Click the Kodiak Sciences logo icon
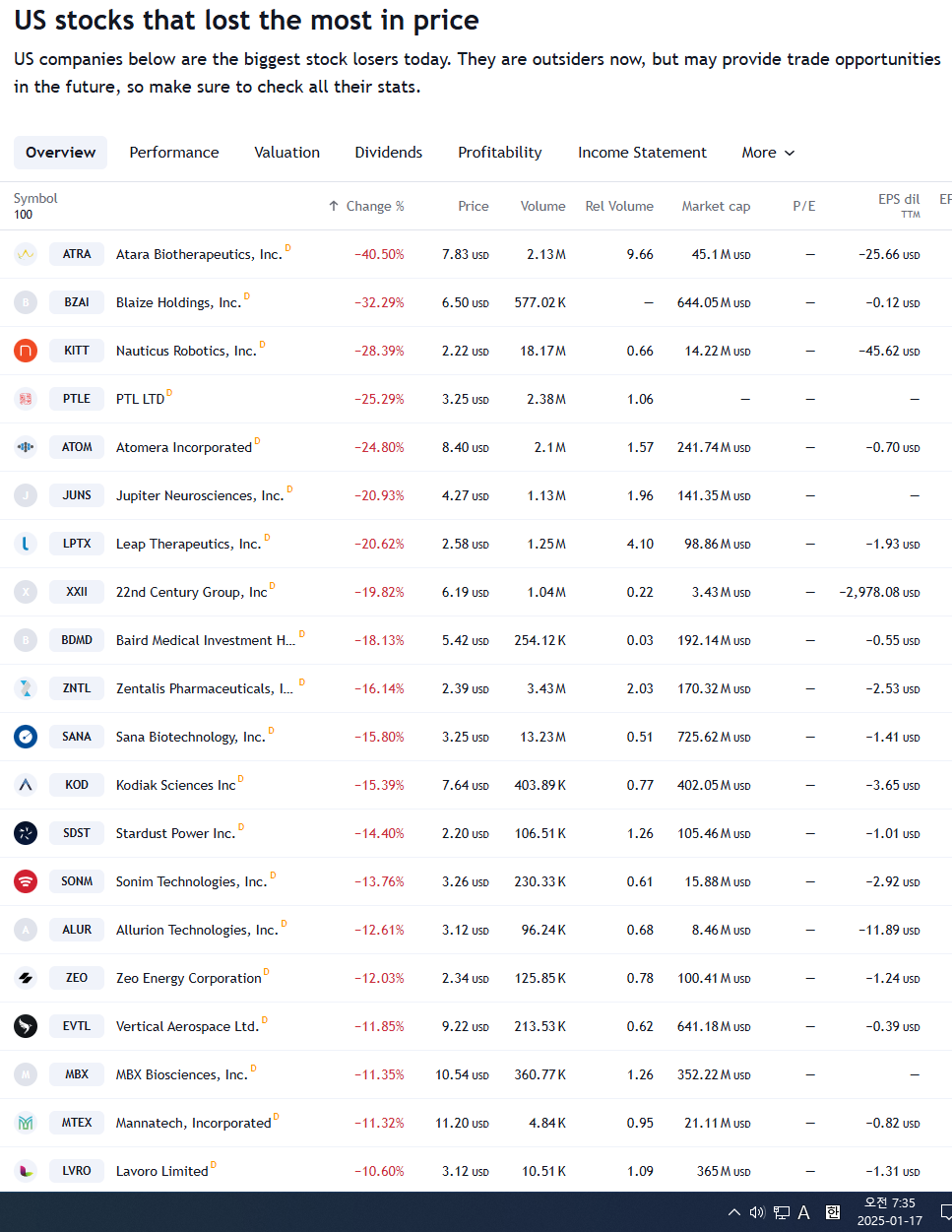This screenshot has width=952, height=1232. [x=26, y=785]
